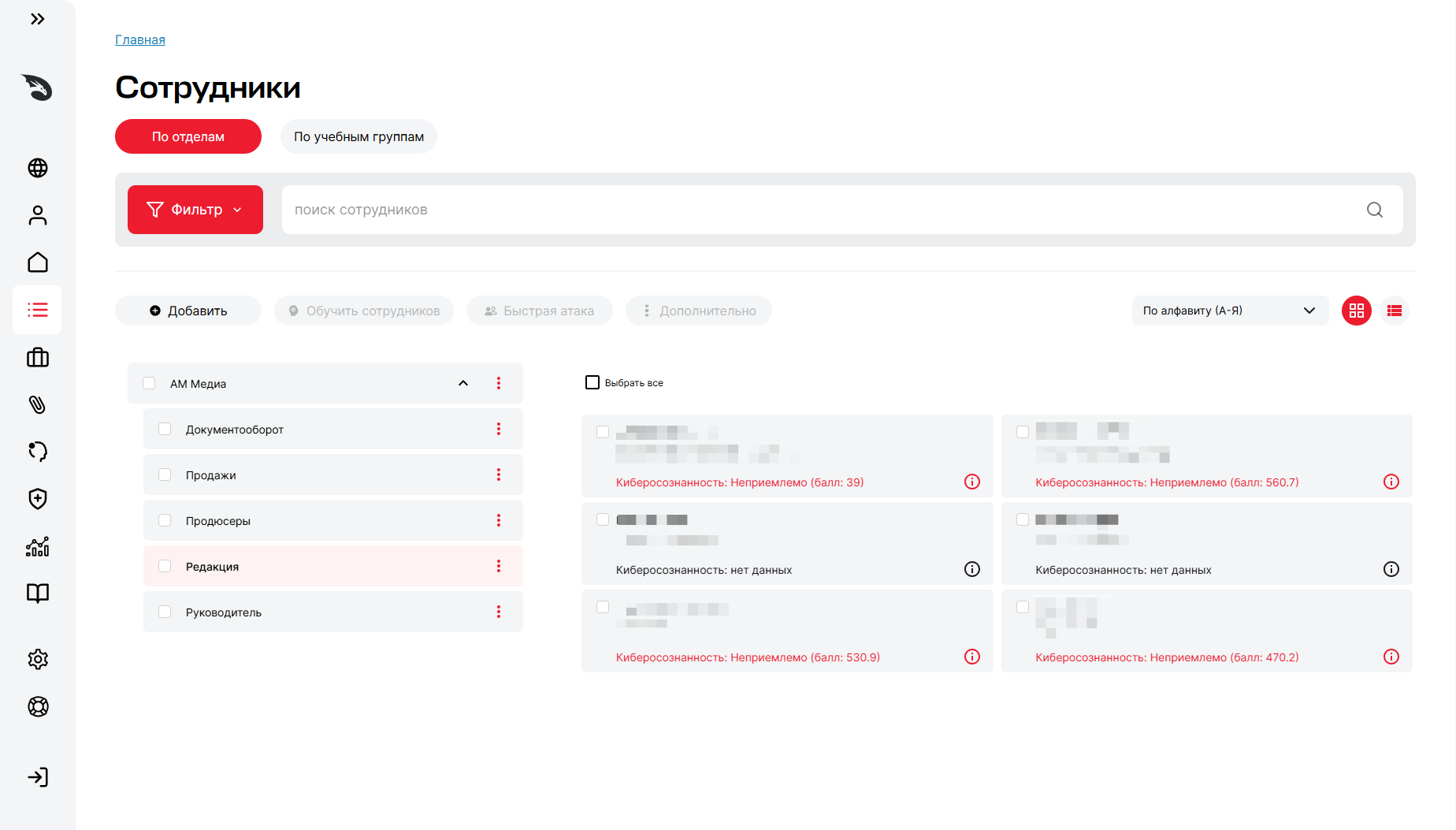Show info for right нет данных employee card
Viewport: 1456px width, 830px height.
pyautogui.click(x=1391, y=569)
